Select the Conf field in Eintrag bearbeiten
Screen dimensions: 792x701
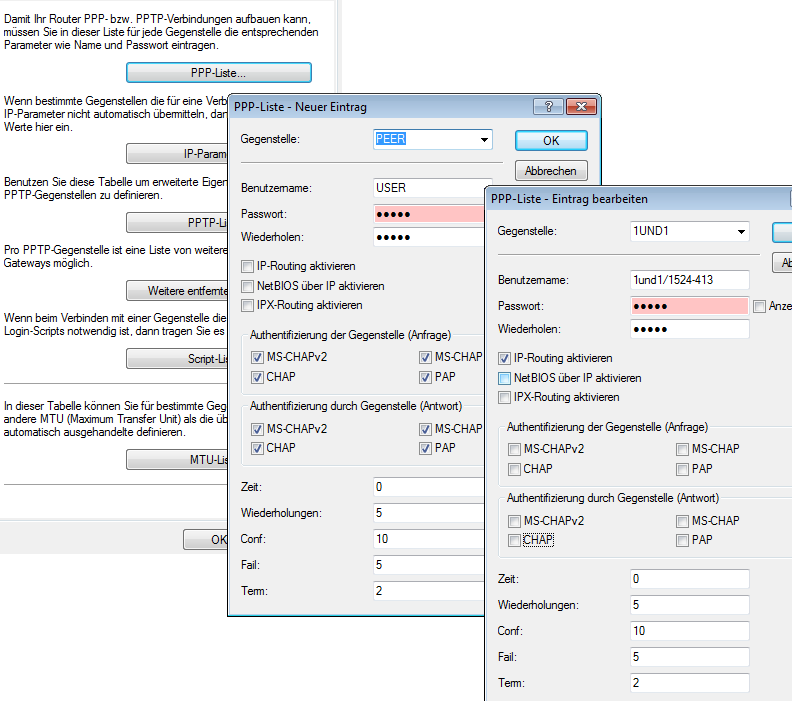pyautogui.click(x=690, y=631)
